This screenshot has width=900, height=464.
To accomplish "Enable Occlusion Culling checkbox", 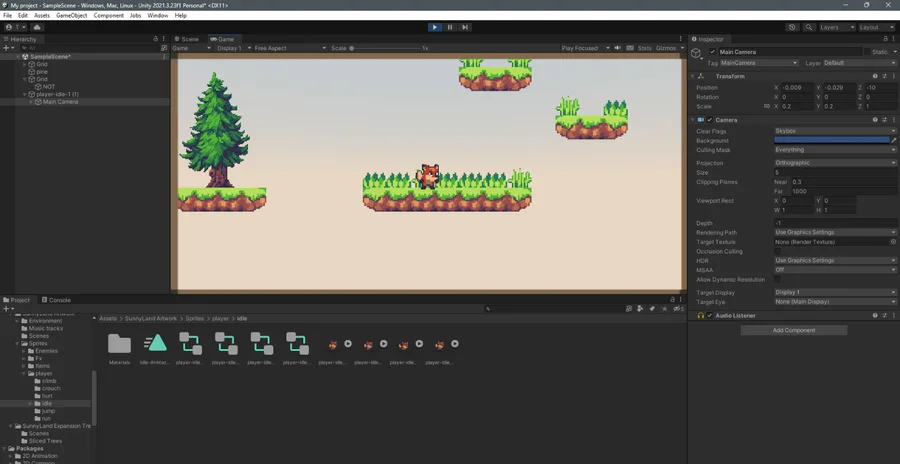I will (778, 251).
